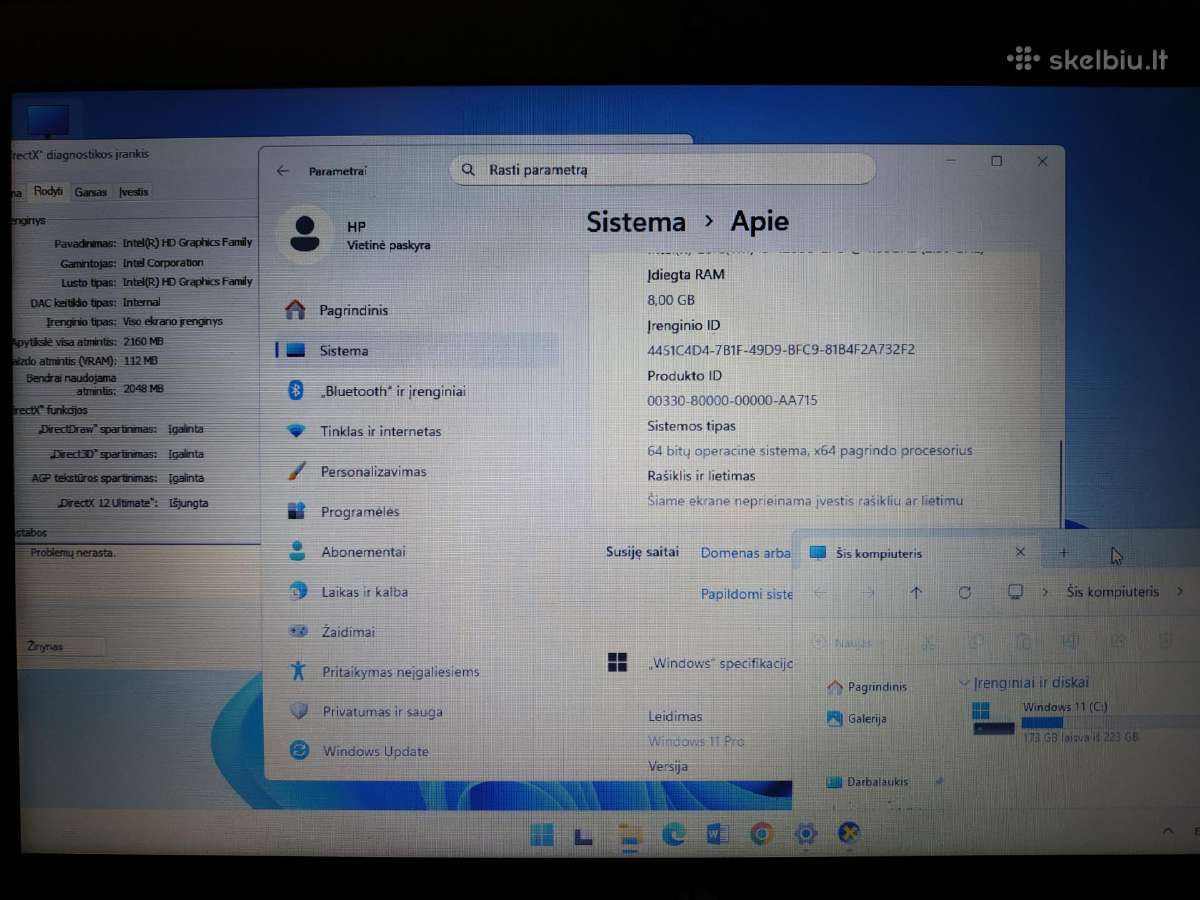Close the 'Šis kompiuteris' Explorer tab
The height and width of the screenshot is (900, 1200).
[1020, 552]
